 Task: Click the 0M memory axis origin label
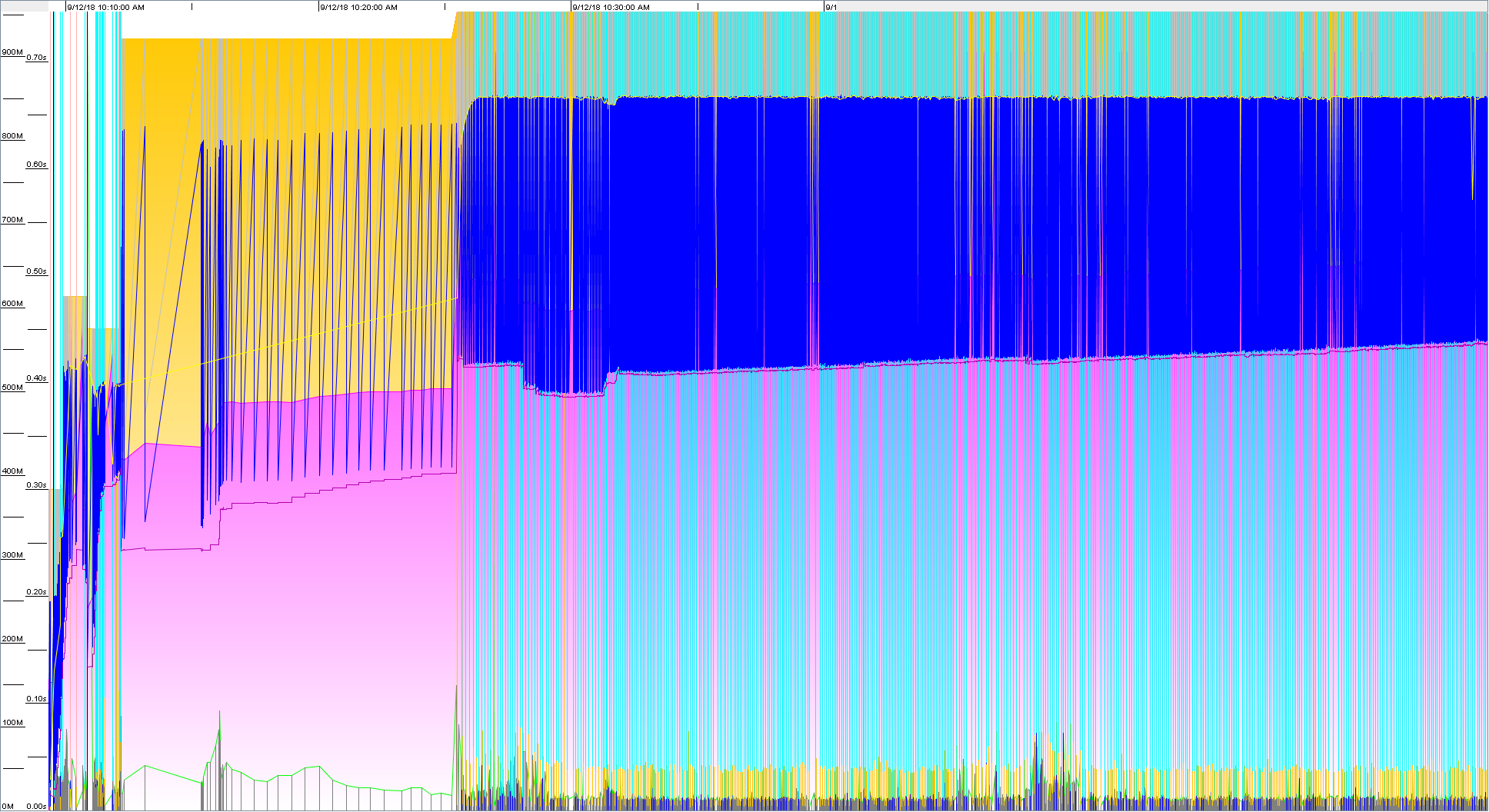8,807
